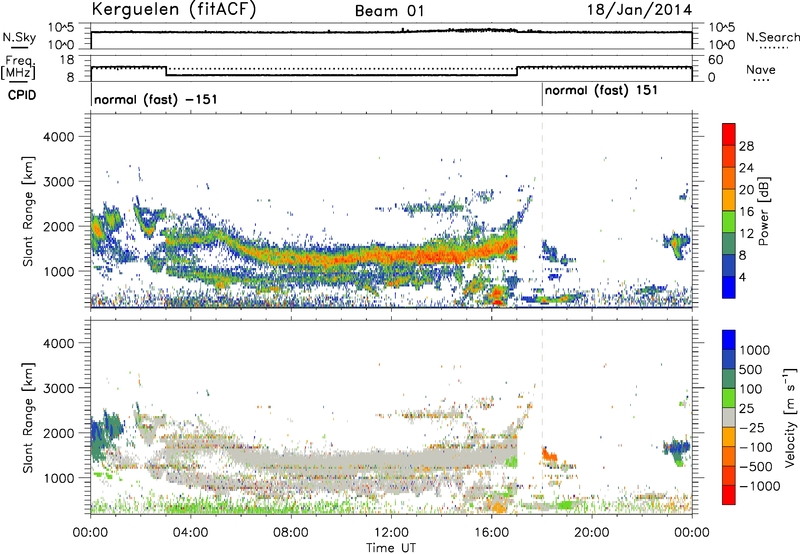Click the "normal (fast) -151" CPID text

(156, 99)
